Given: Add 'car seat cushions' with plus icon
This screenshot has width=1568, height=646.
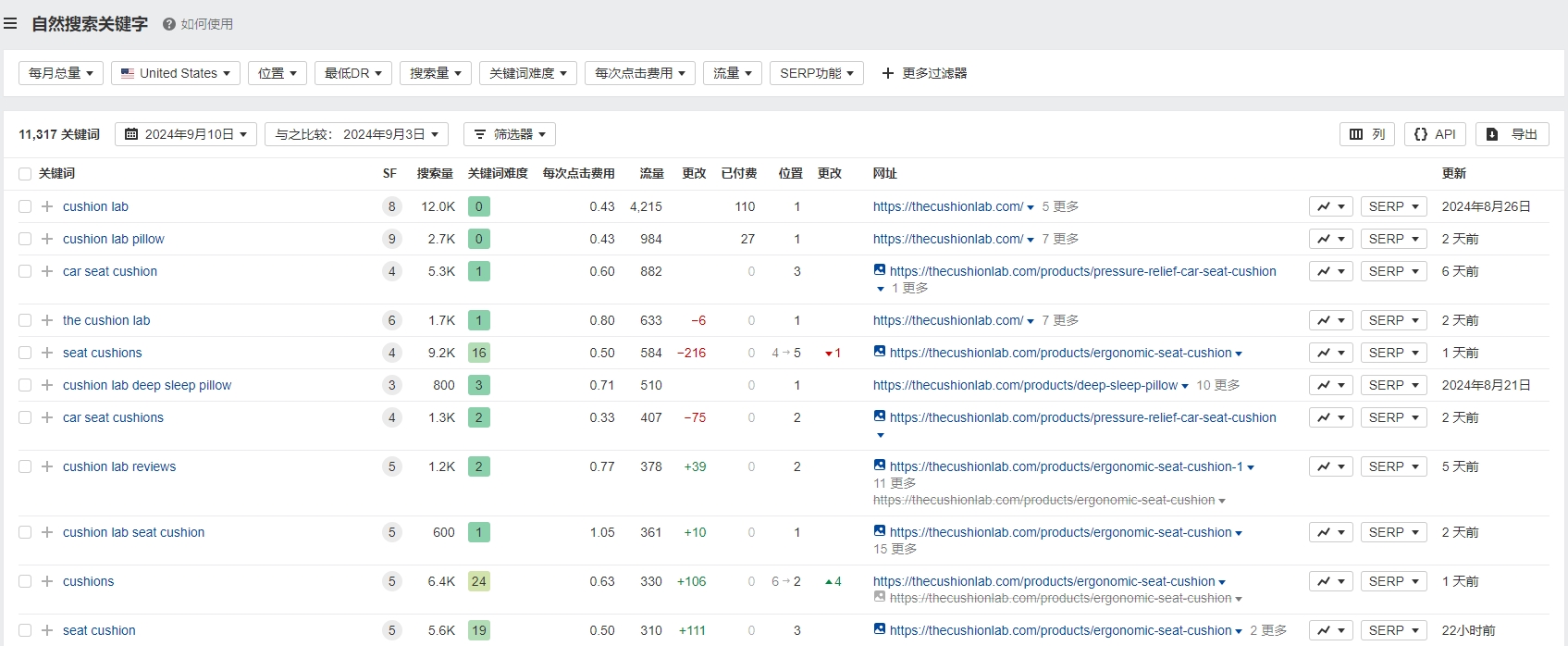Looking at the screenshot, I should click(47, 417).
